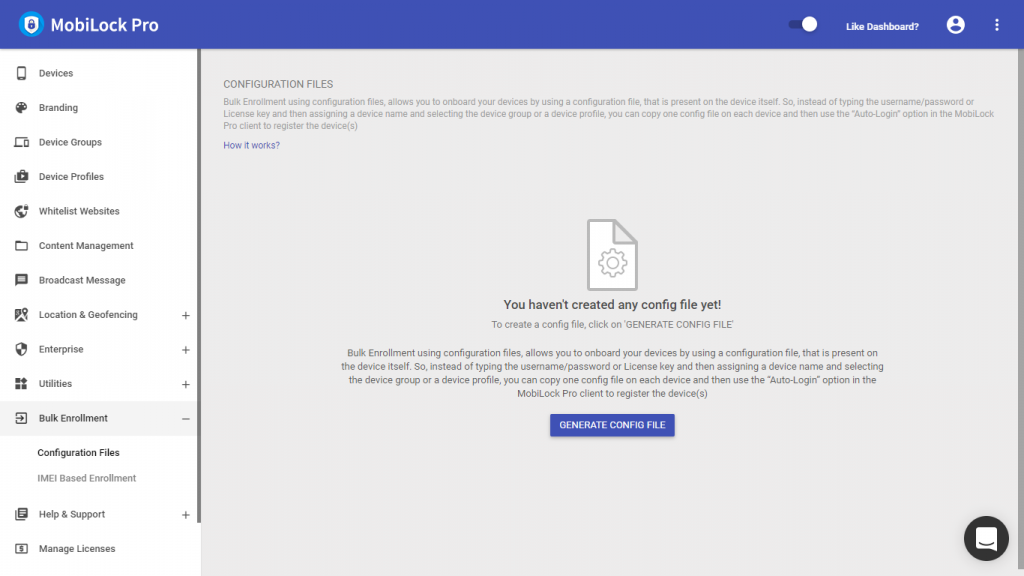Toggle the dashboard switch in header

pos(803,25)
